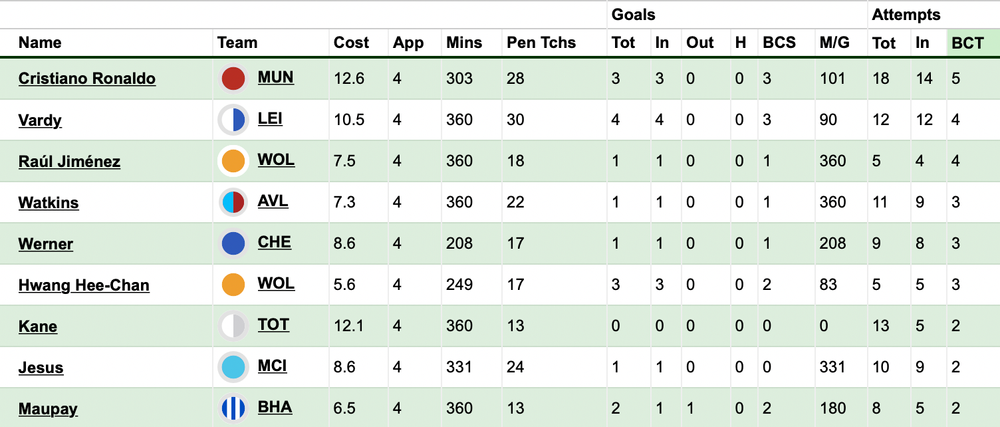1000x427 pixels.
Task: Click the Brighton striped team badge
Action: click(233, 408)
